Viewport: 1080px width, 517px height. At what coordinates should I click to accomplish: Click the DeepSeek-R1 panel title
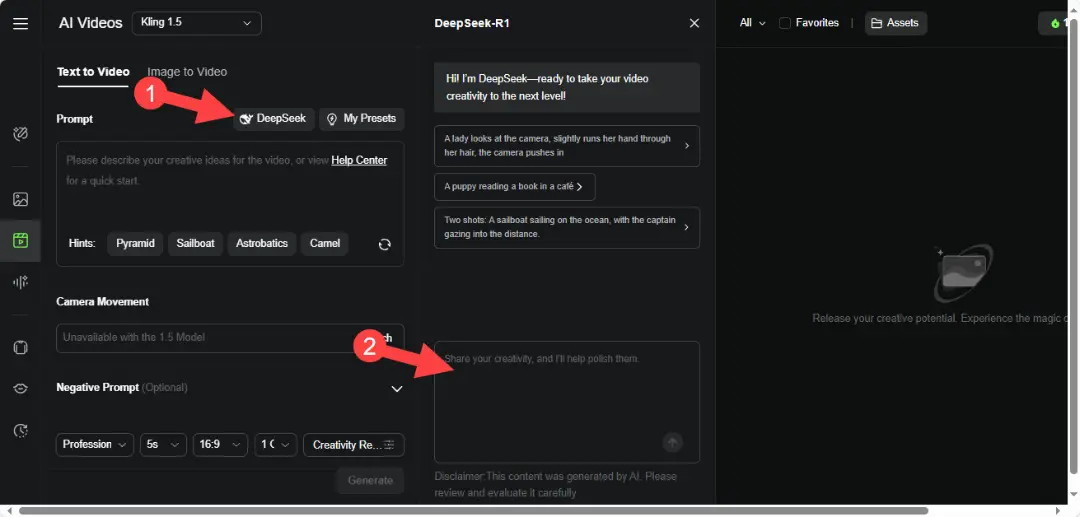[x=472, y=23]
